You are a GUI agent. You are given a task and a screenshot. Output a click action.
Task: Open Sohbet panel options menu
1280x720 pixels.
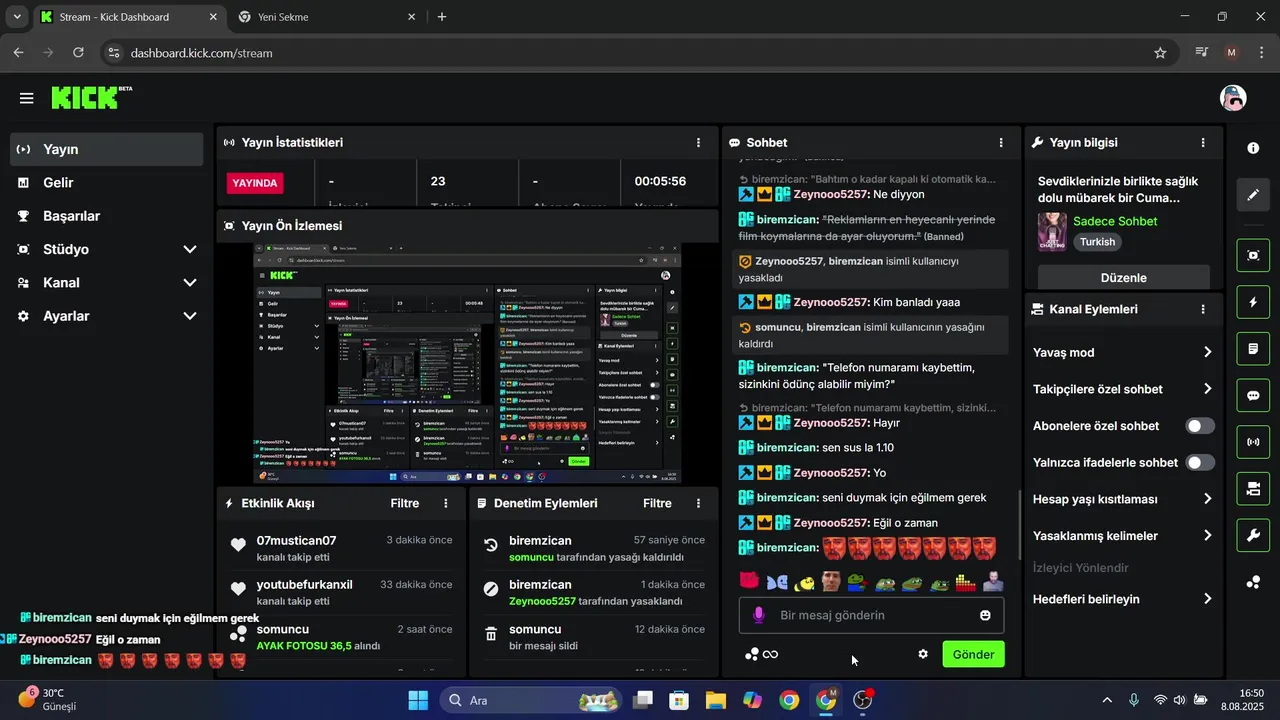[1001, 143]
